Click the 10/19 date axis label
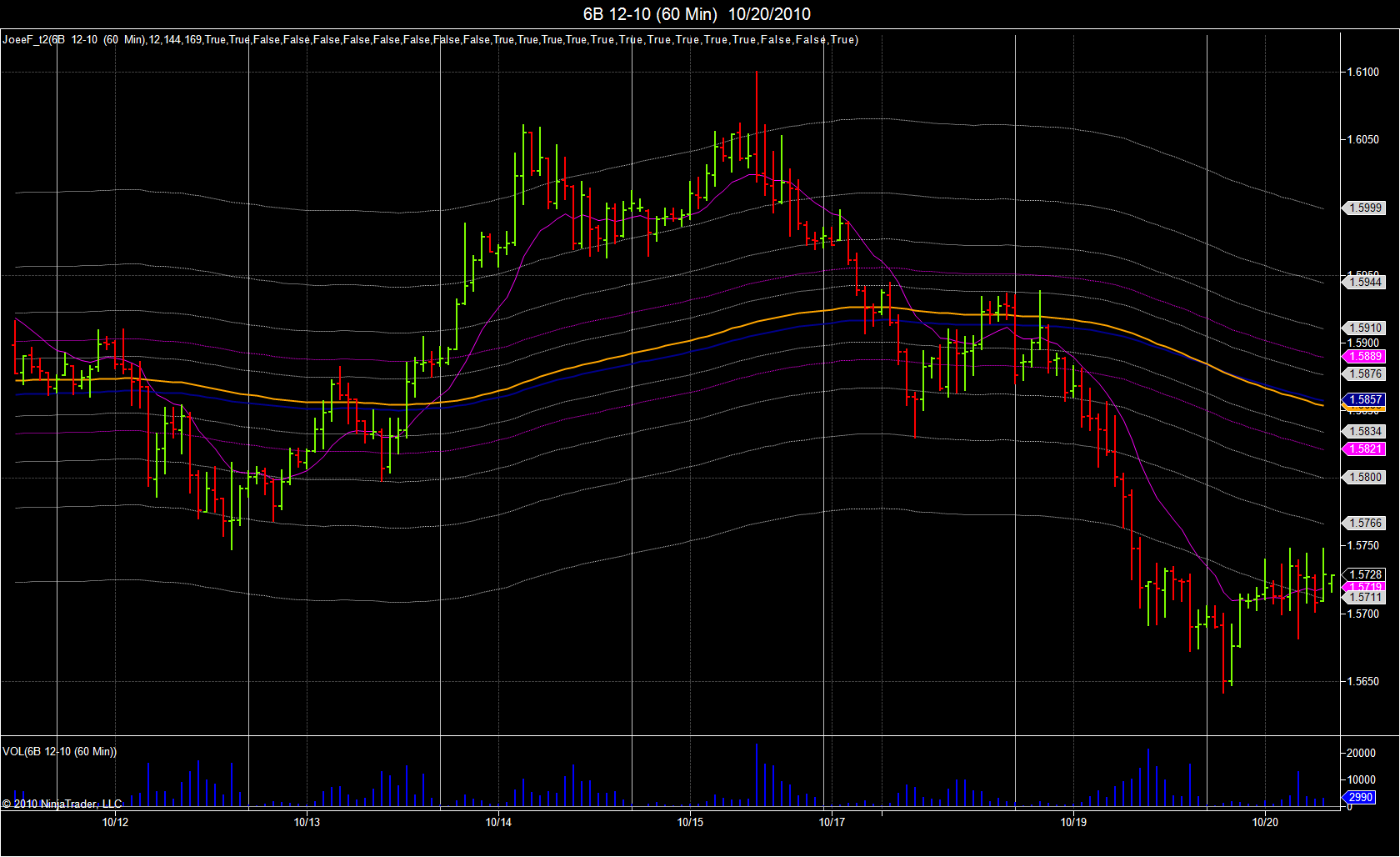This screenshot has height=857, width=1400. click(x=1073, y=822)
